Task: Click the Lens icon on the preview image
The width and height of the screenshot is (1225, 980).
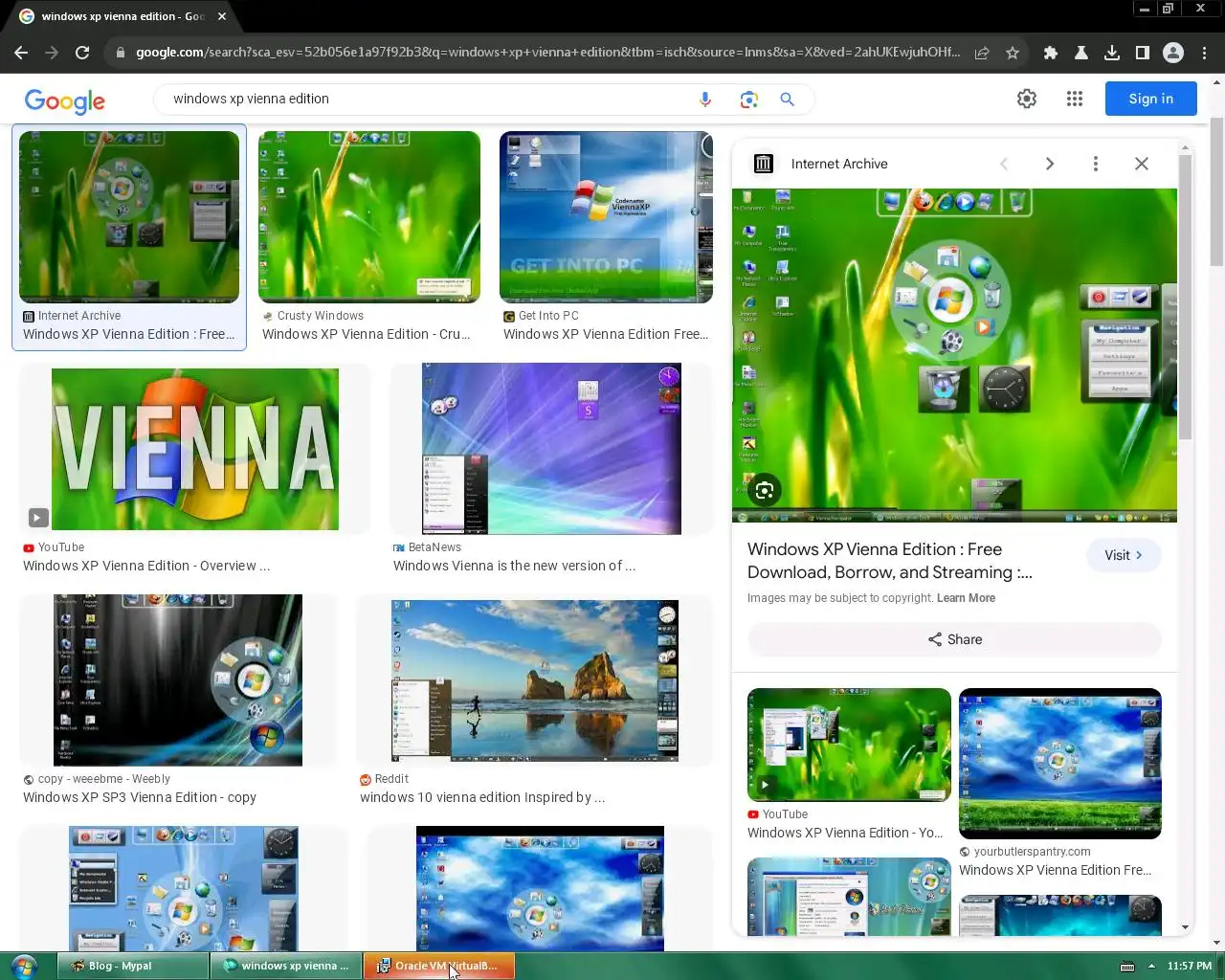Action: pos(764,491)
